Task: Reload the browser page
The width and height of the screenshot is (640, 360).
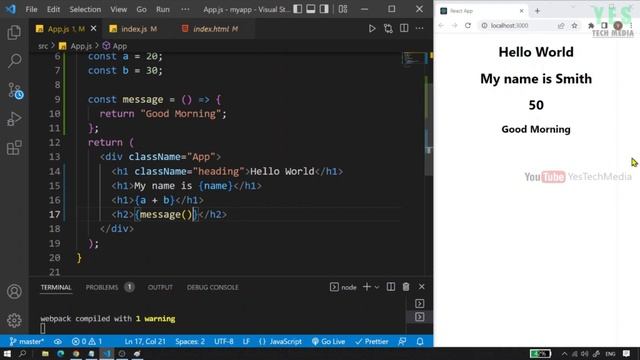Action: click(468, 25)
